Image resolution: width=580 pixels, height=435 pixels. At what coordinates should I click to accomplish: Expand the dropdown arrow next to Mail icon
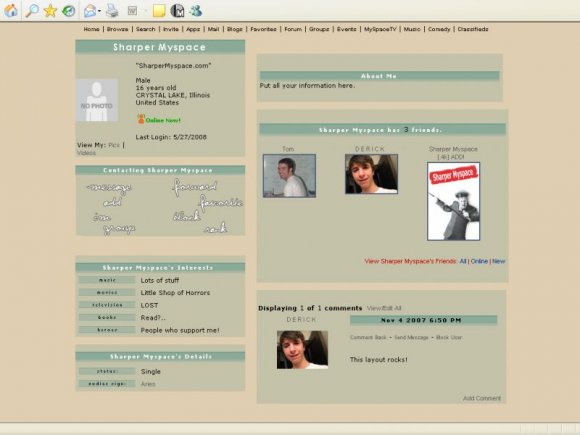(100, 11)
